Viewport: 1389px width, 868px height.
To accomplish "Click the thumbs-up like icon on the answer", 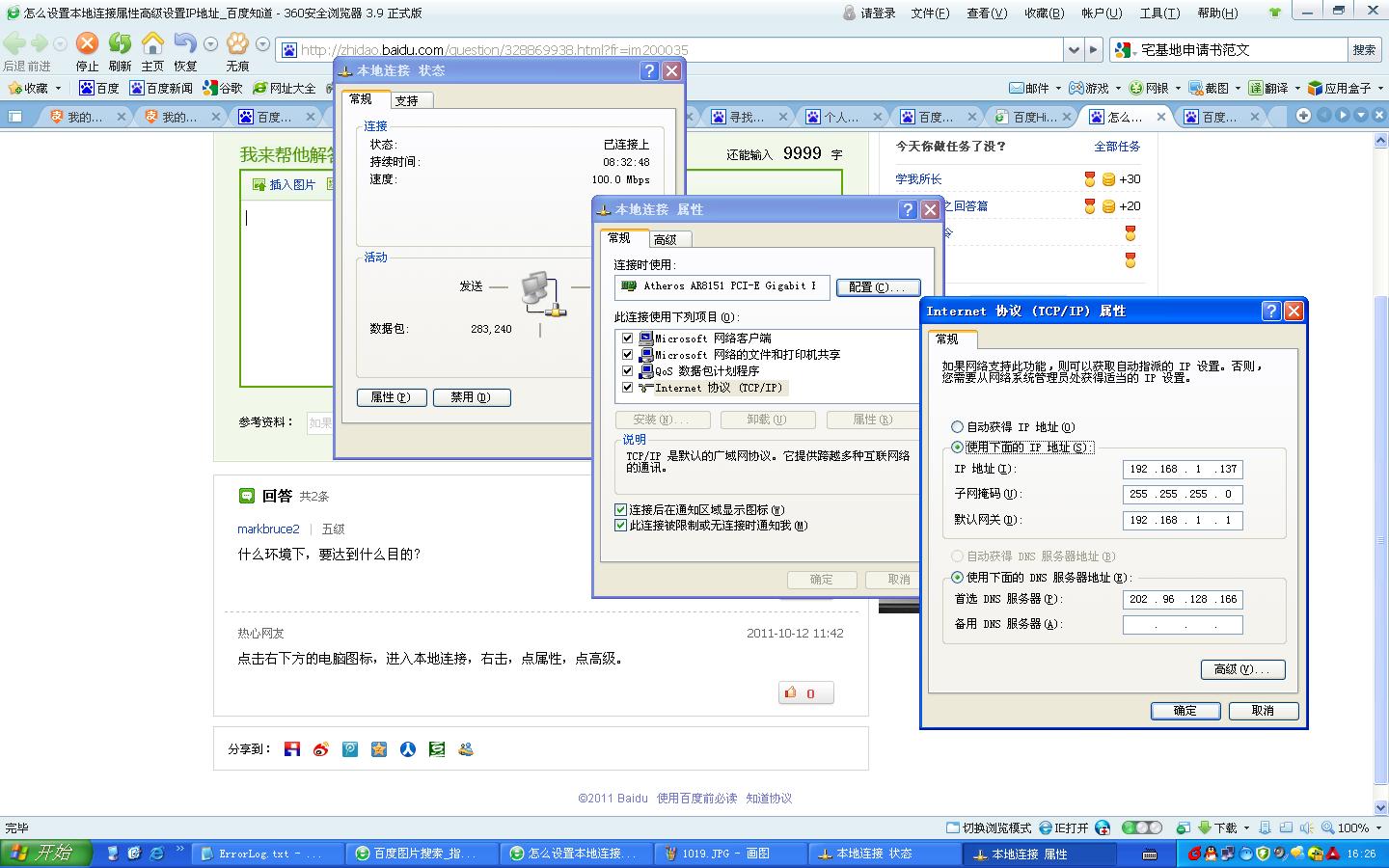I will 791,692.
